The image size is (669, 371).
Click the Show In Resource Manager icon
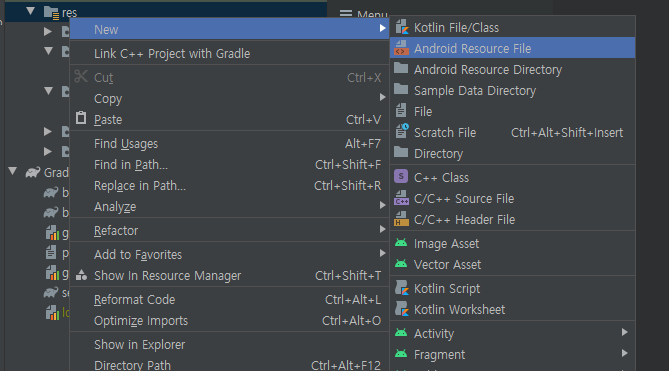81,275
